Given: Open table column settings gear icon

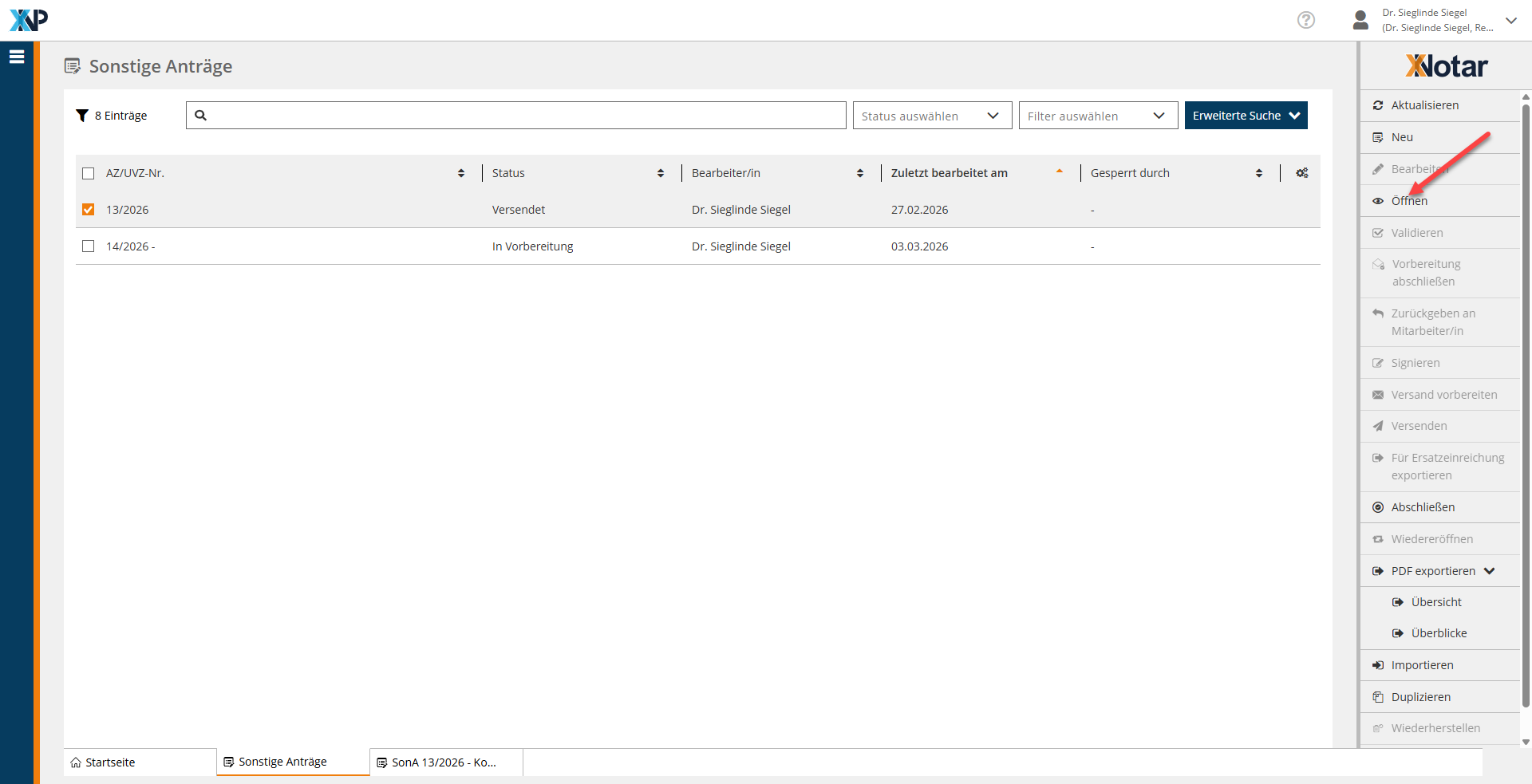Looking at the screenshot, I should click(1301, 173).
